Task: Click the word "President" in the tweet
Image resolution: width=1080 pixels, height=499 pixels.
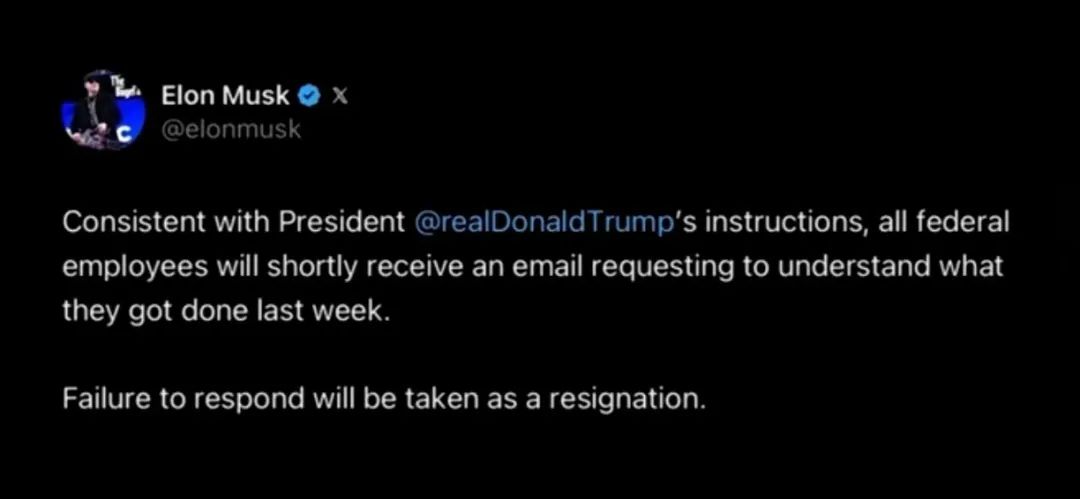Action: tap(342, 222)
